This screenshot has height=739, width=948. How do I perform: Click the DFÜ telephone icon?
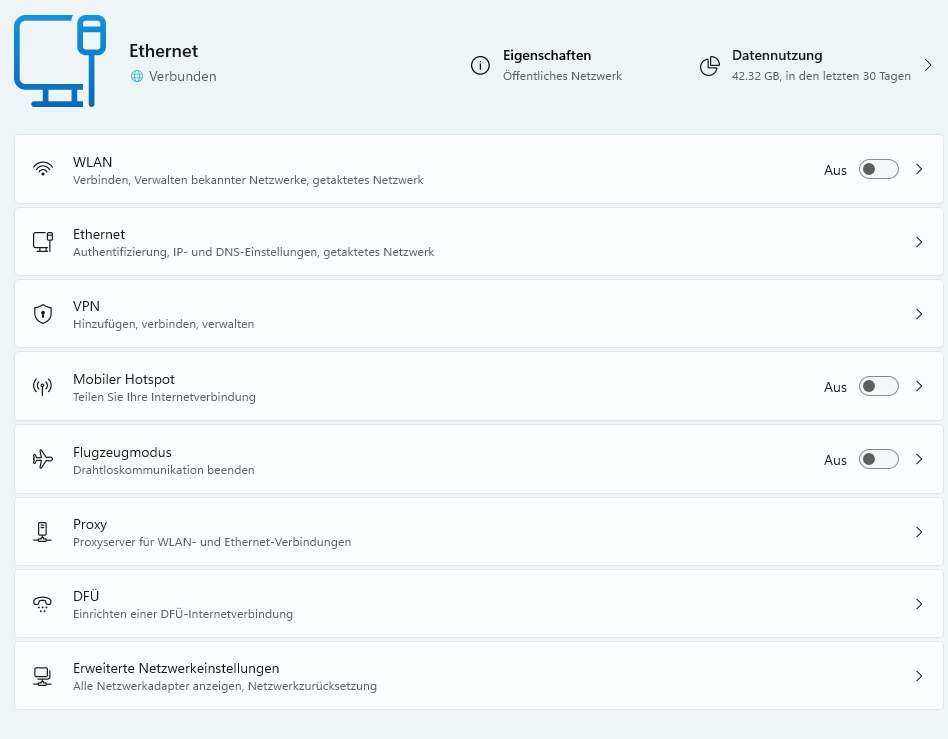click(x=42, y=604)
